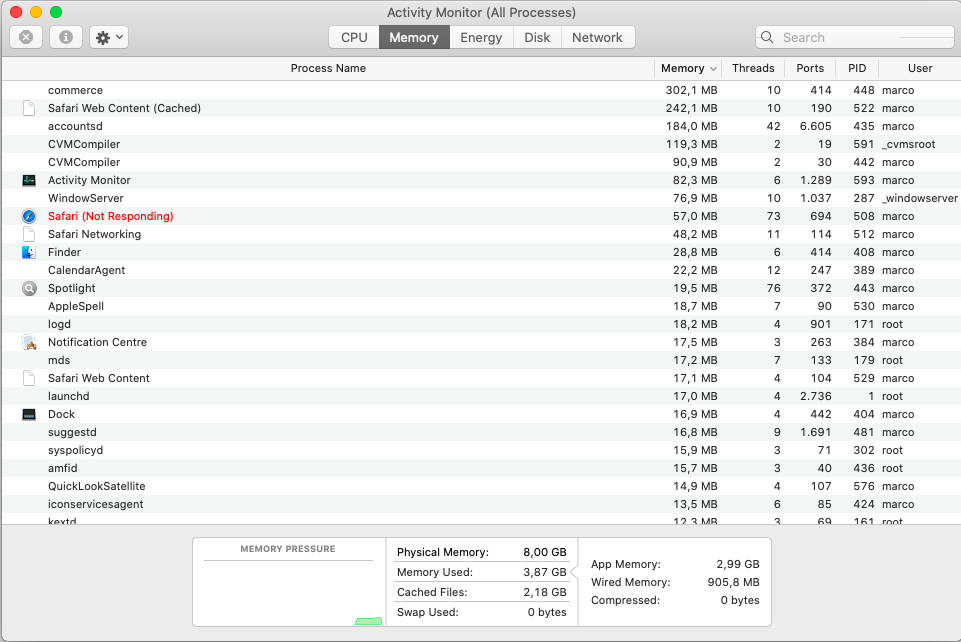This screenshot has height=642, width=961.
Task: Click the Cached Files 2,18 GB value
Action: (x=544, y=592)
